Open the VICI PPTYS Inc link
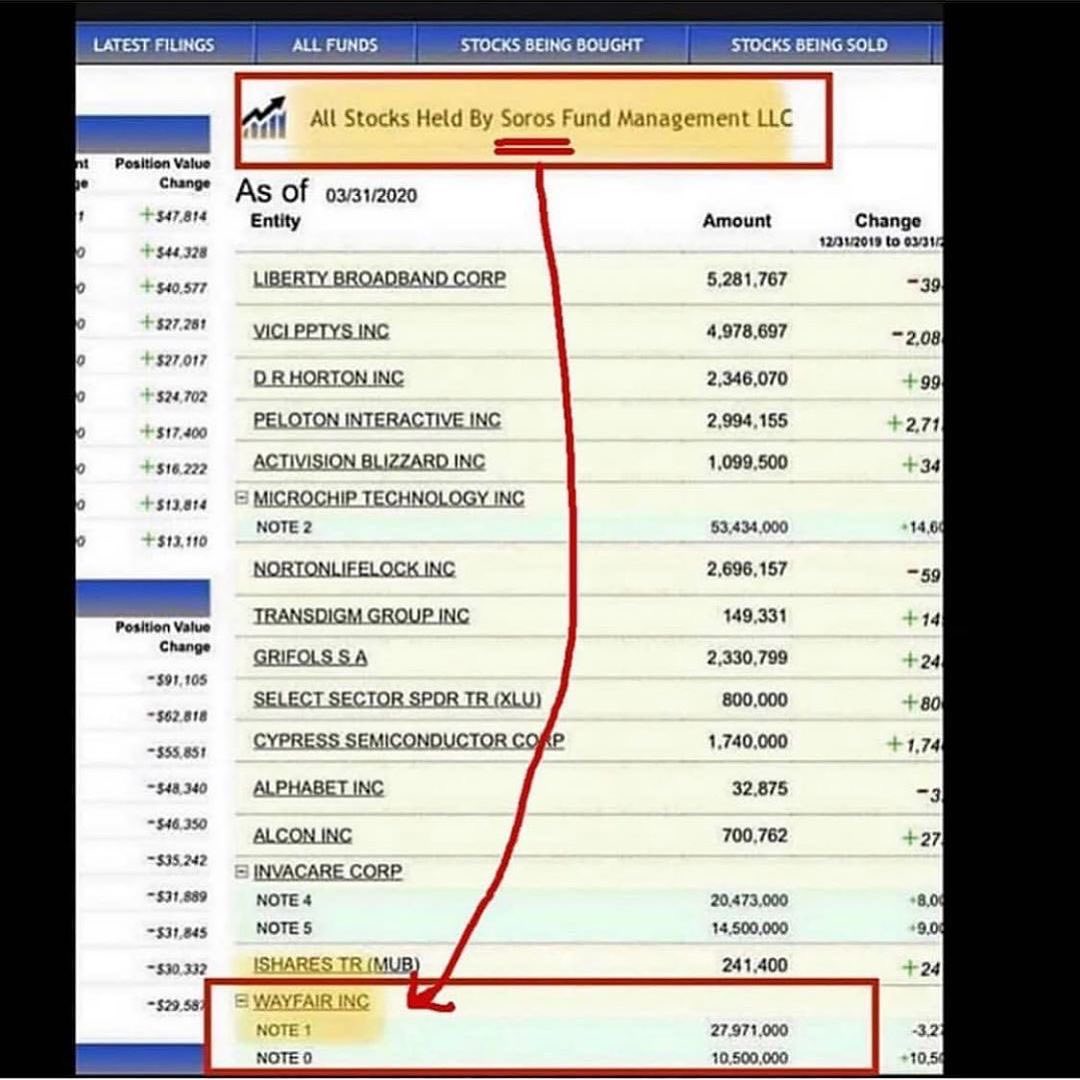The image size is (1080, 1080). click(x=321, y=331)
